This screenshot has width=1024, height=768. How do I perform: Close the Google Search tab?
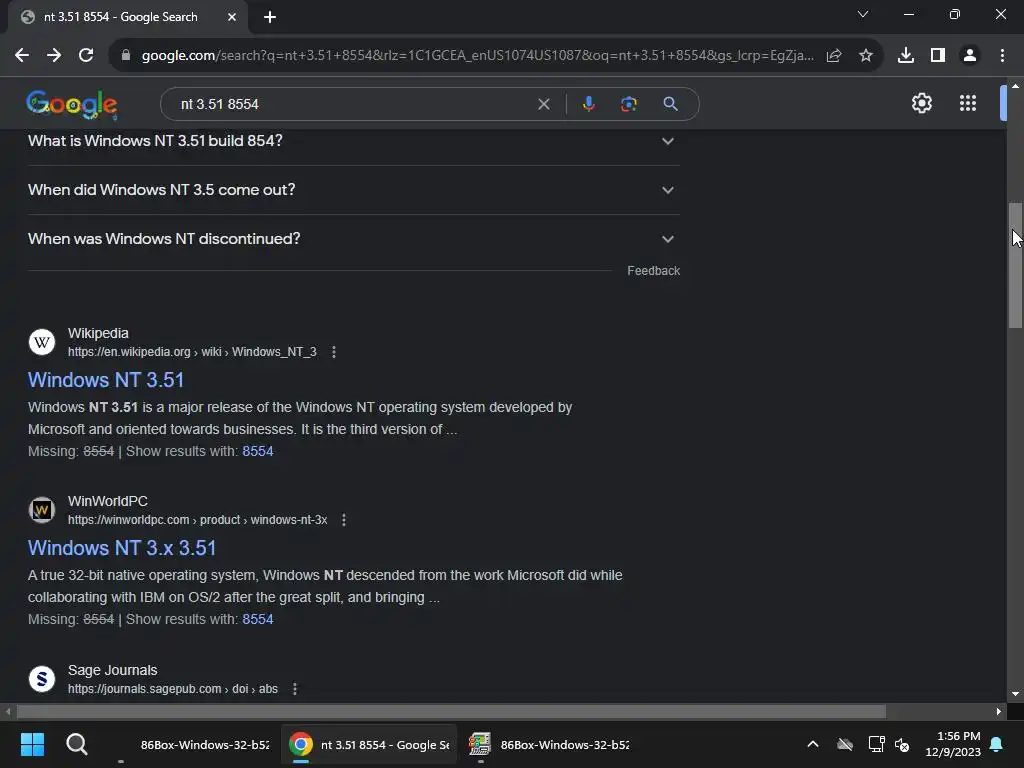tap(232, 17)
